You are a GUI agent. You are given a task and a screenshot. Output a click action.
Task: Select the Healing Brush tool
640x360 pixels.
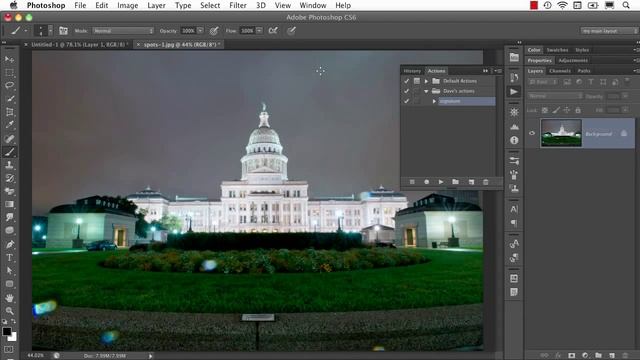pyautogui.click(x=9, y=138)
